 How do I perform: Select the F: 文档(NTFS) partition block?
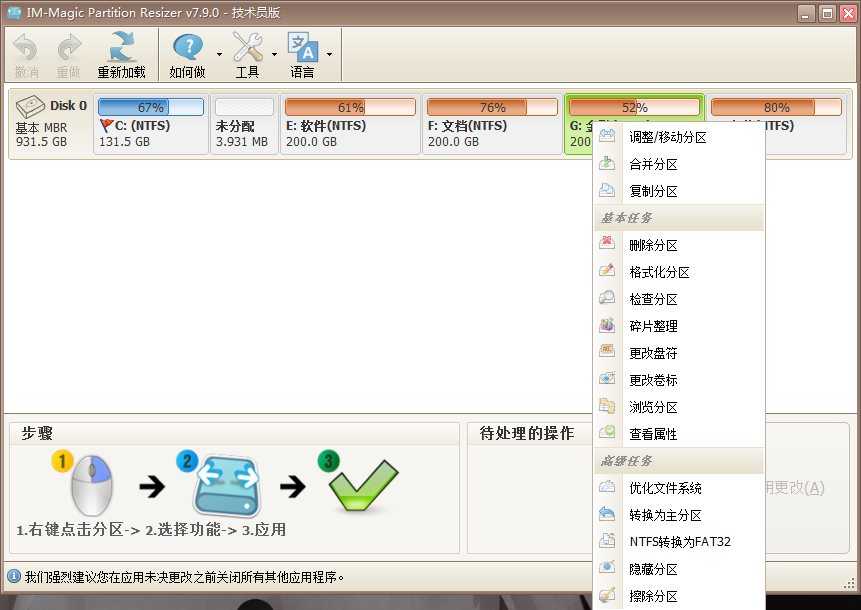[x=492, y=122]
